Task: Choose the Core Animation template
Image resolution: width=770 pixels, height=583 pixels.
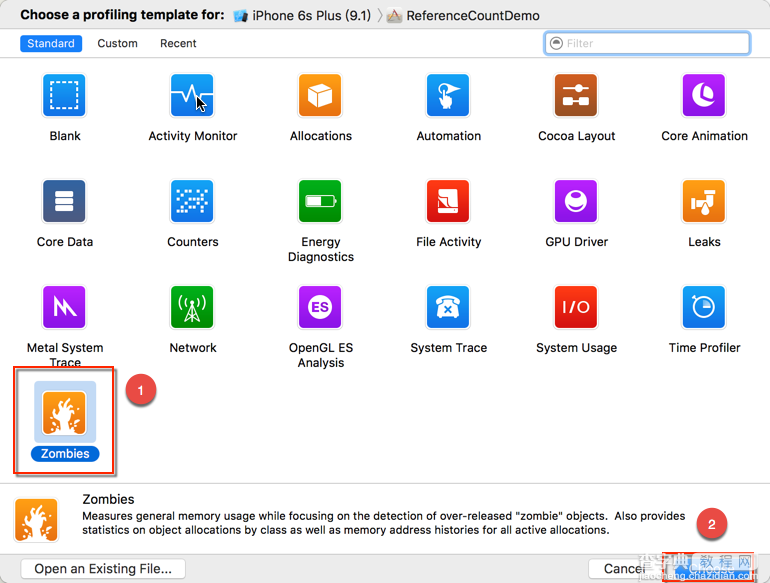Action: point(704,95)
